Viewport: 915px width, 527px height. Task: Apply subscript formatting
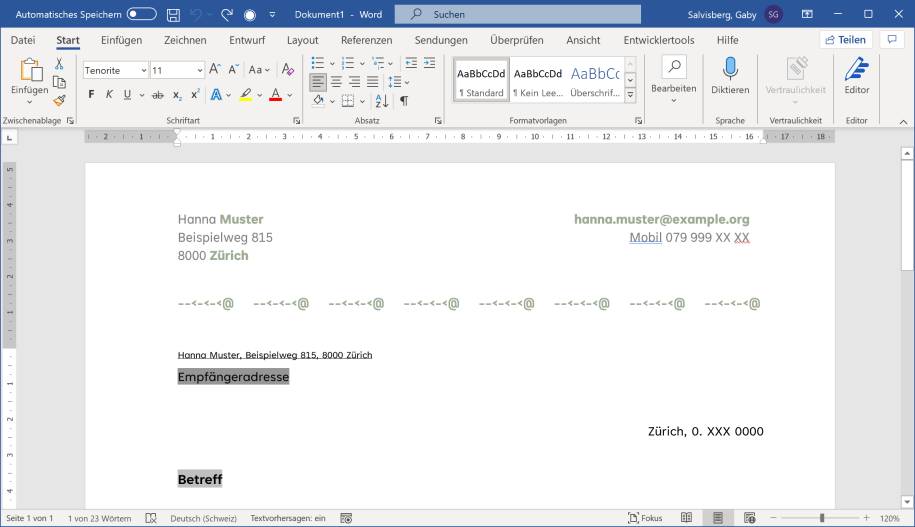(x=177, y=95)
